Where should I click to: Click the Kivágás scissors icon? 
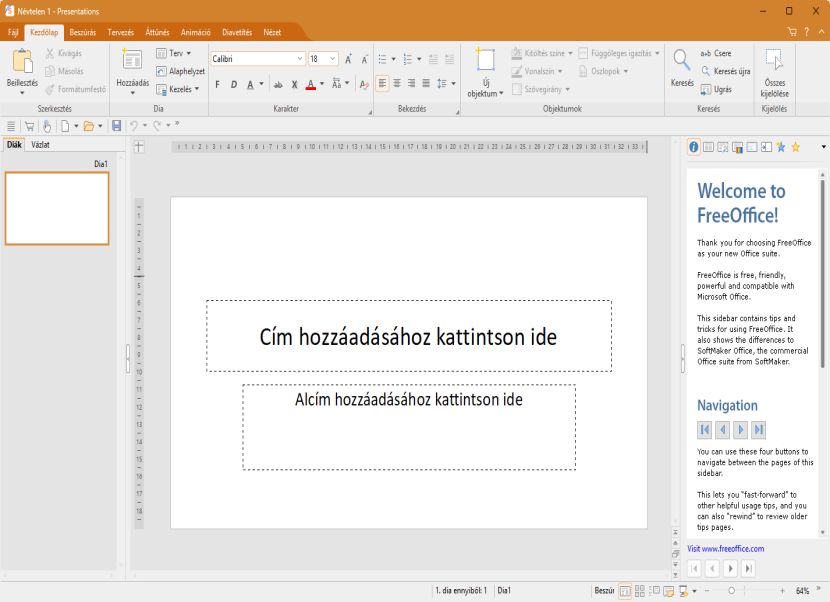click(50, 53)
